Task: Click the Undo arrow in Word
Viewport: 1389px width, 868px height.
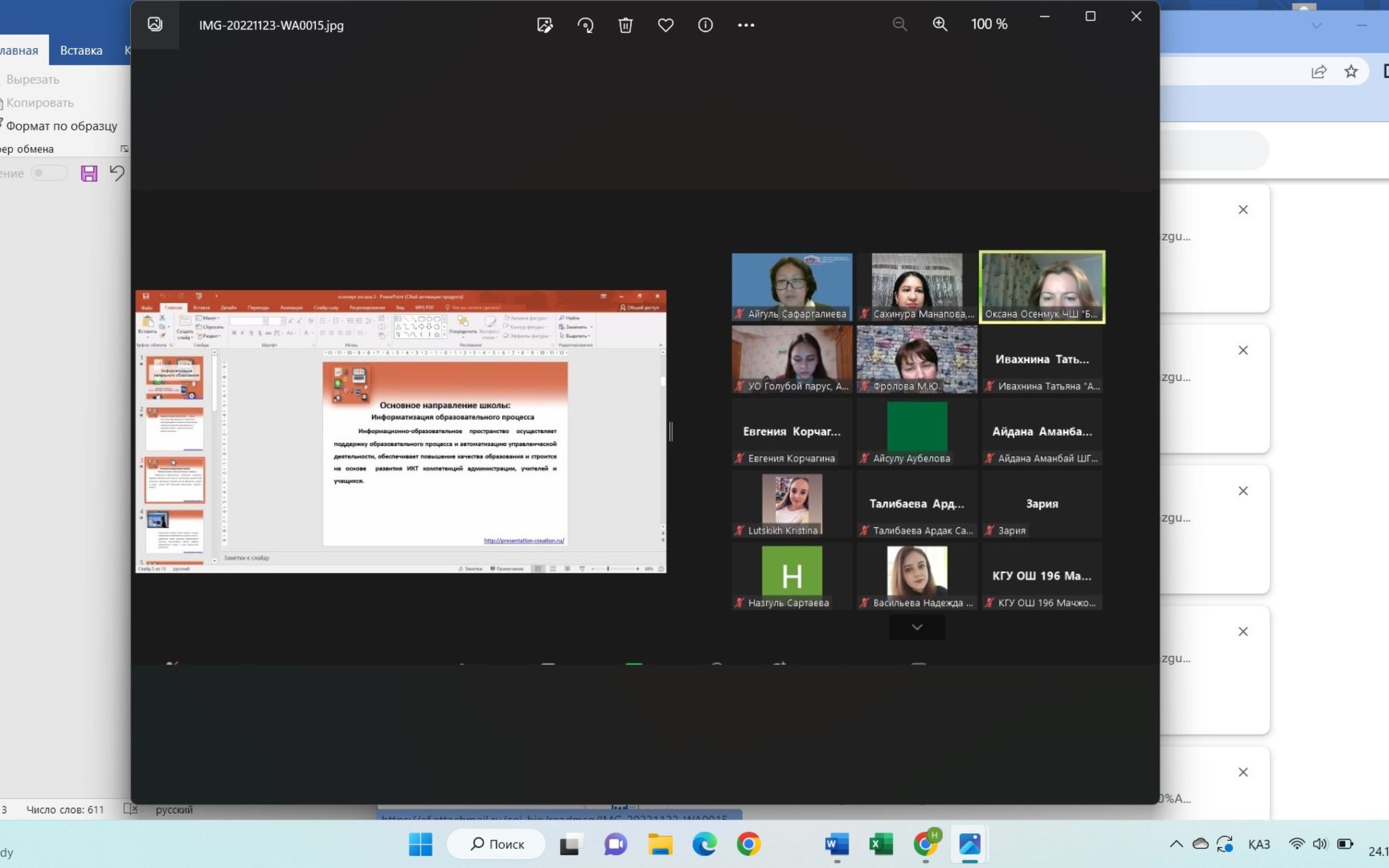Action: click(117, 173)
